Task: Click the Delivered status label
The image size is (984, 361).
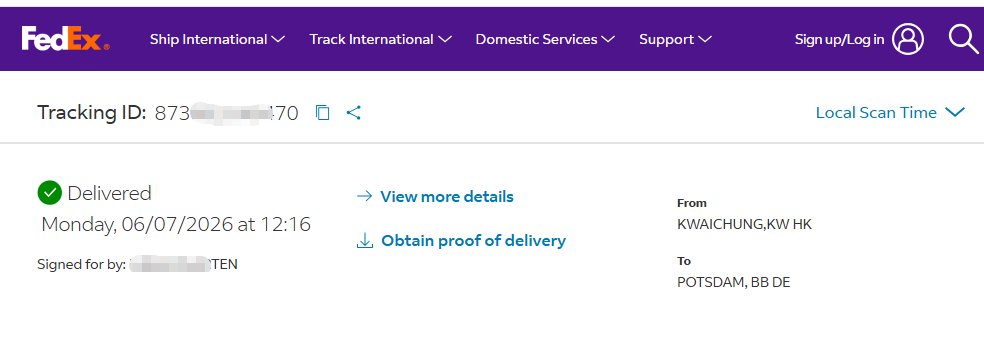Action: click(x=109, y=193)
